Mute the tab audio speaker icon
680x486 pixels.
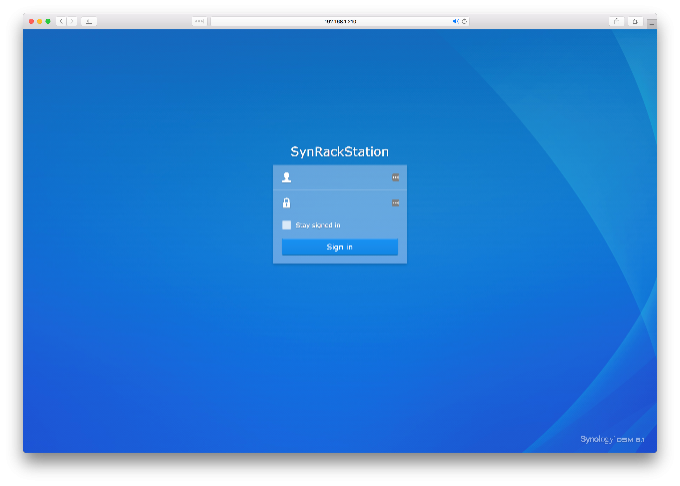point(455,21)
